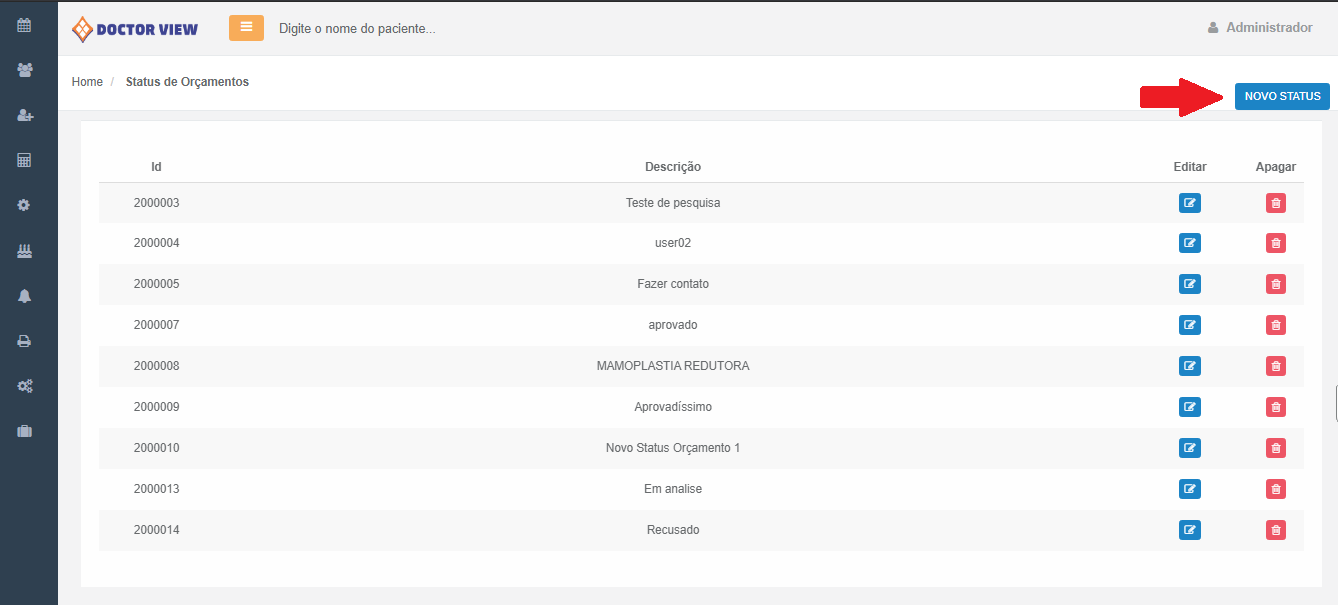Open the calendar icon in sidebar
This screenshot has width=1338, height=606.
25,25
